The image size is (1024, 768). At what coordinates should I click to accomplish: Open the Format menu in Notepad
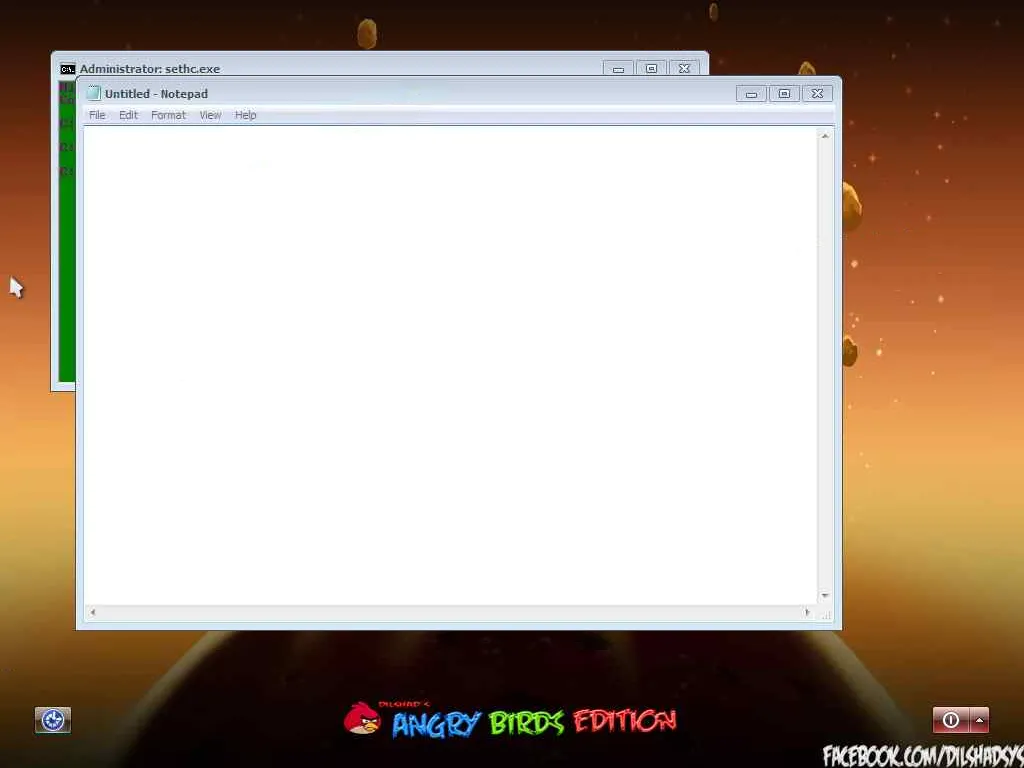168,115
